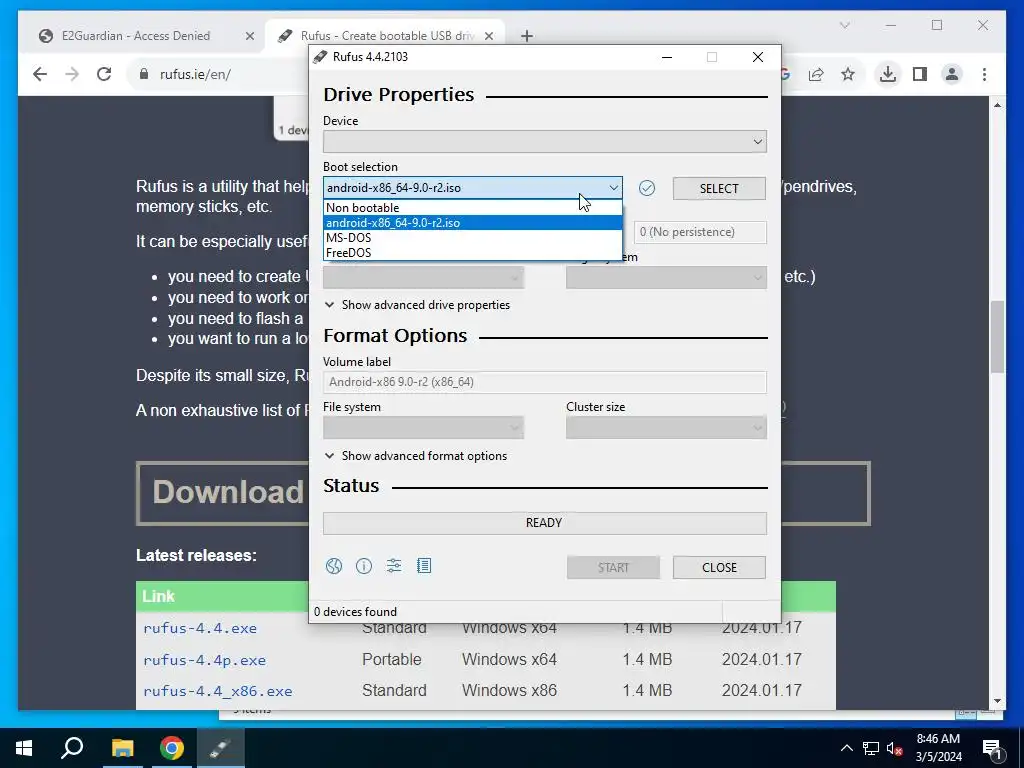This screenshot has width=1024, height=768.
Task: Go forward in Chrome
Action: pos(72,74)
